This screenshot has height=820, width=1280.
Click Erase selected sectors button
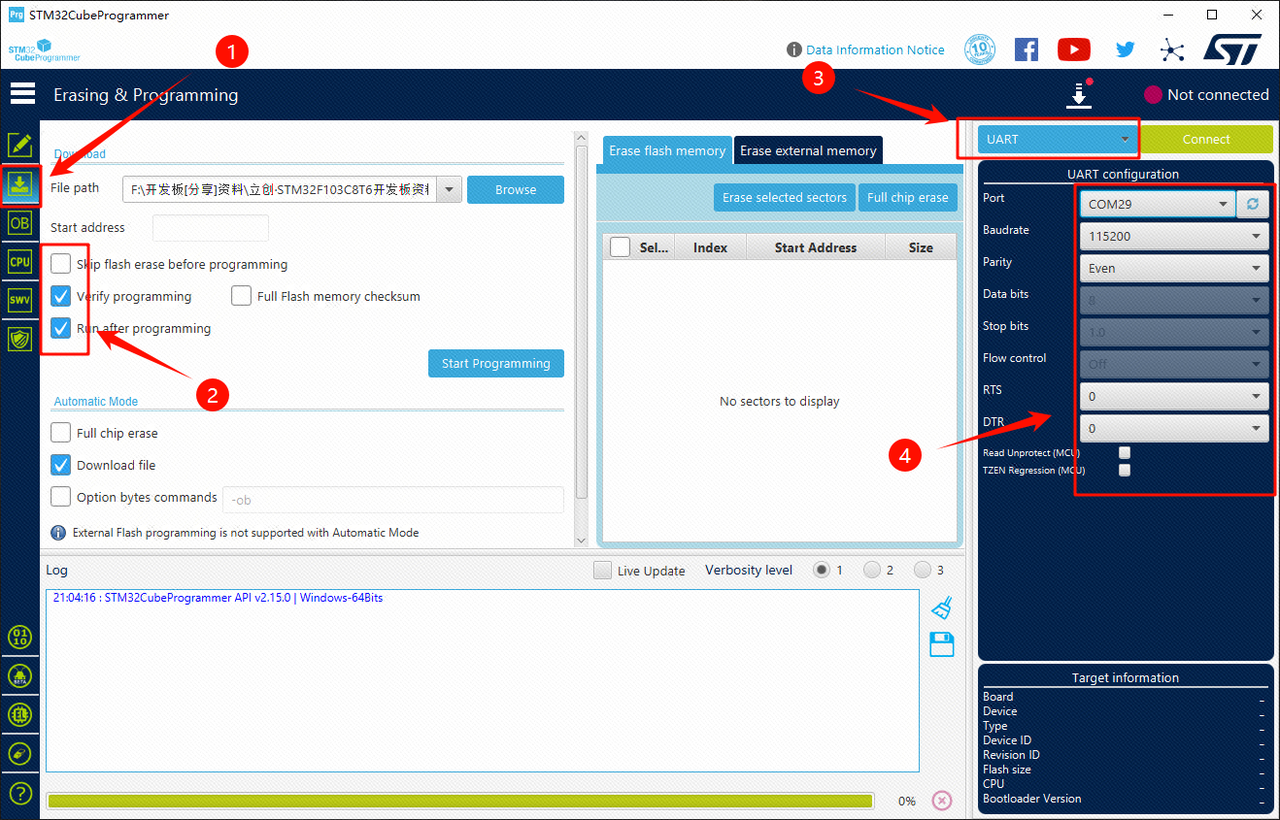click(x=785, y=197)
